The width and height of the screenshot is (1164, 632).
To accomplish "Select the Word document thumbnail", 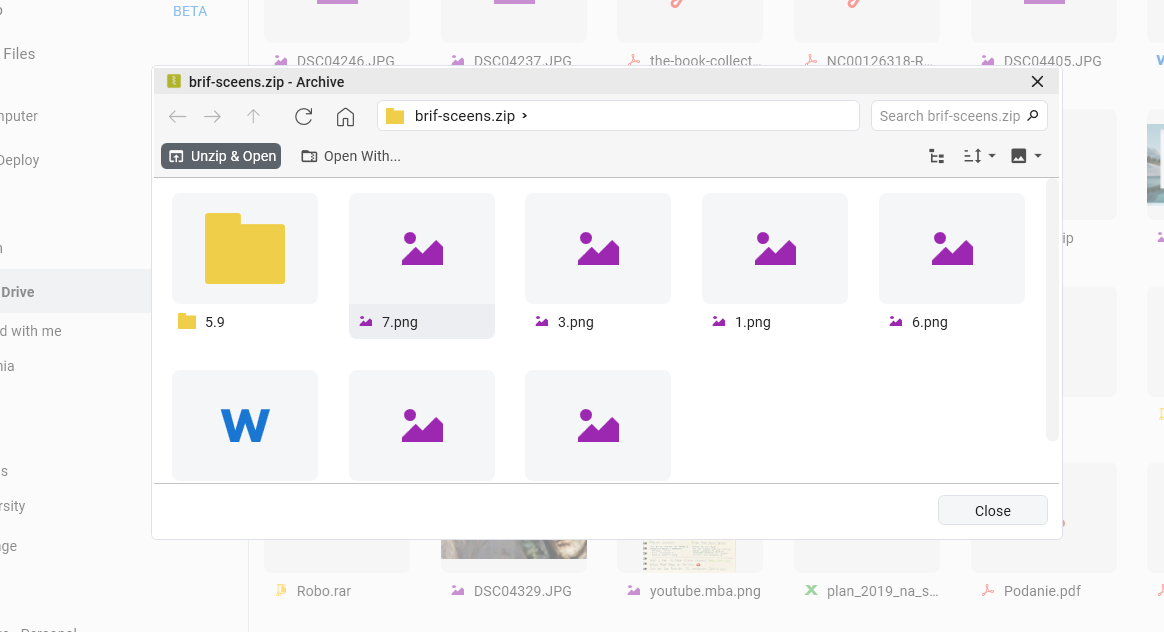I will (x=245, y=425).
